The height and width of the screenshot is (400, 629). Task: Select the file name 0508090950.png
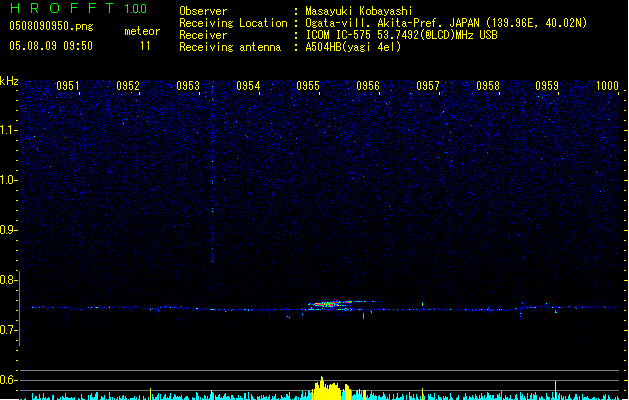(51, 26)
